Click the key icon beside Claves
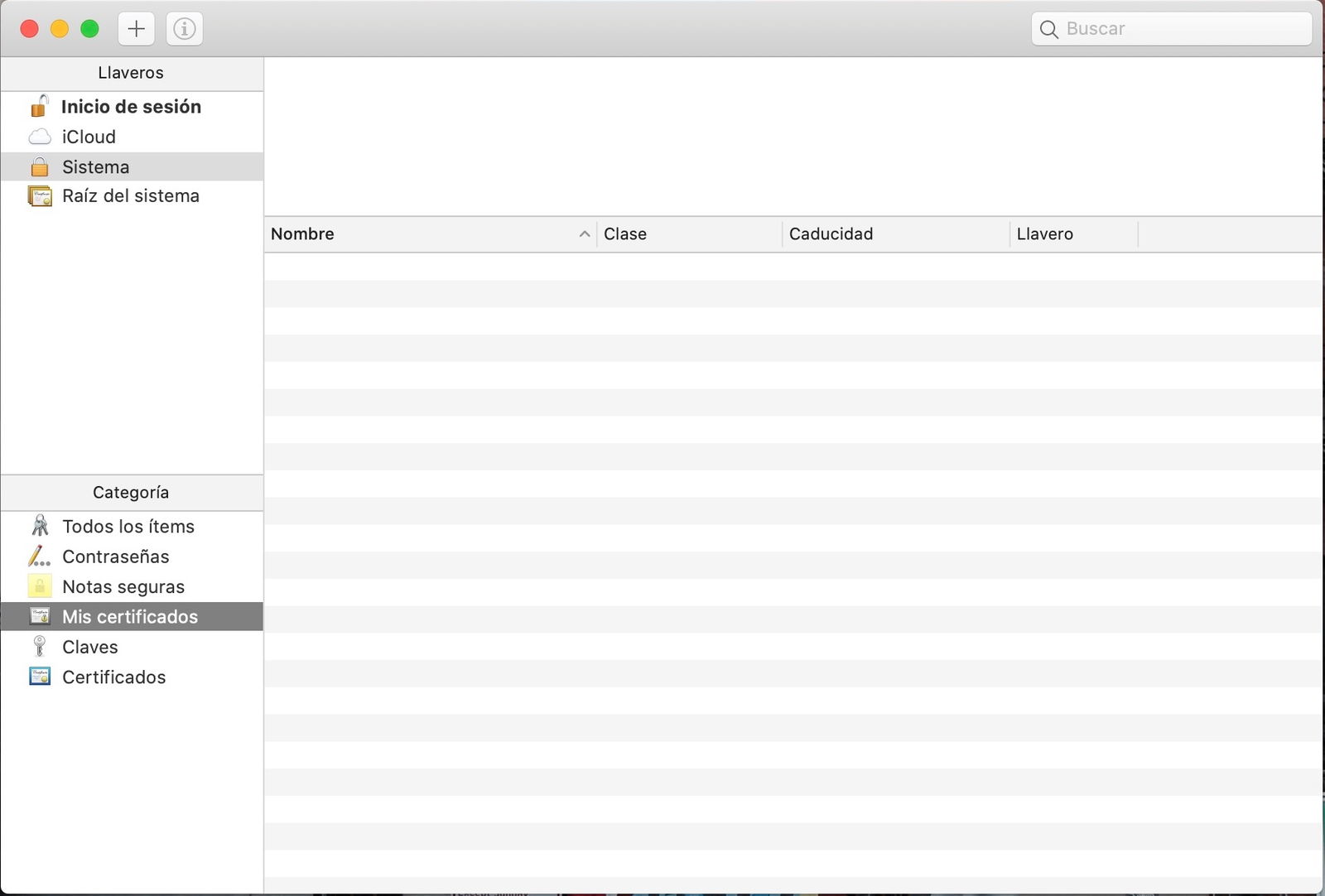This screenshot has height=896, width=1325. (x=39, y=646)
